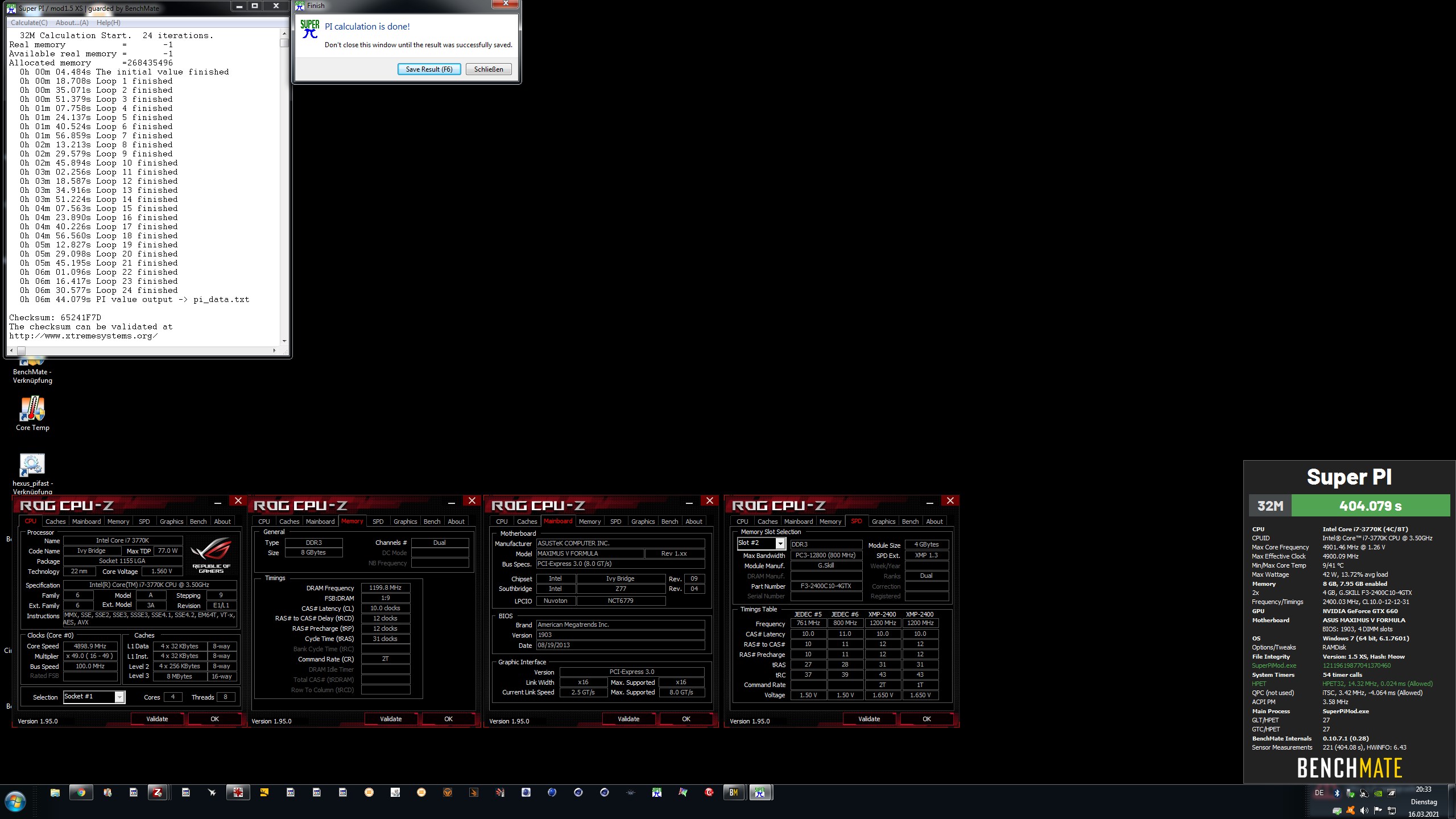Image resolution: width=1456 pixels, height=819 pixels.
Task: Open the hexus_pifast desktop shortcut
Action: coord(32,474)
